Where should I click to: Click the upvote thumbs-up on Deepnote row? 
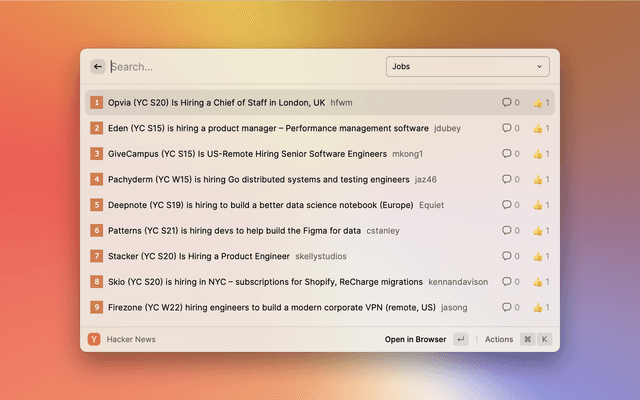(537, 205)
